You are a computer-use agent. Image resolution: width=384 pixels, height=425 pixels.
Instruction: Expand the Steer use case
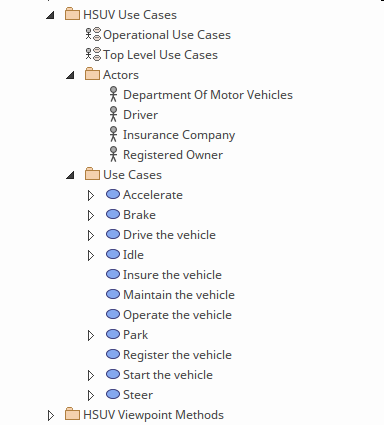[x=91, y=395]
